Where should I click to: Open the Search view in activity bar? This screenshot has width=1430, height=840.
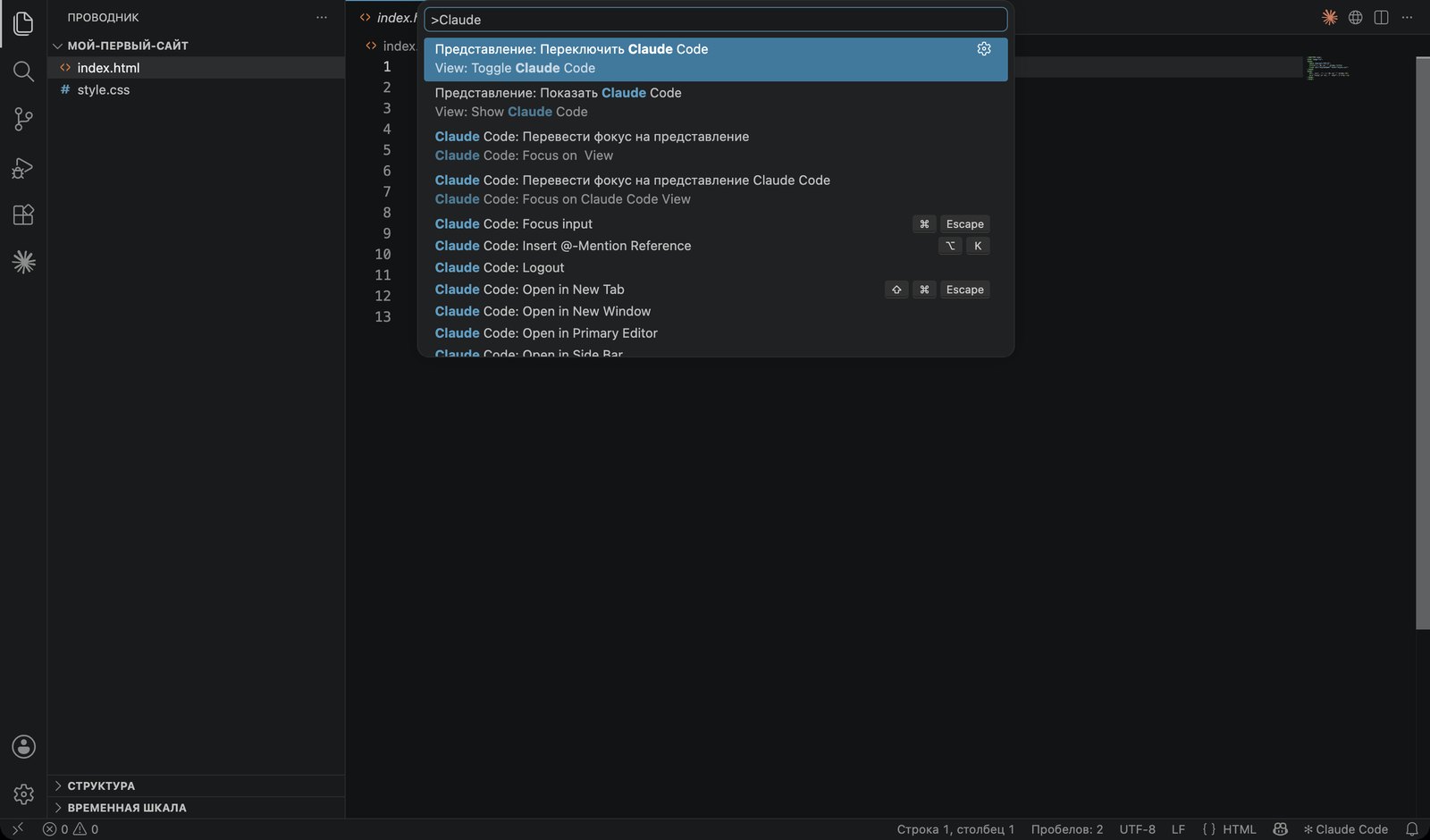(23, 71)
